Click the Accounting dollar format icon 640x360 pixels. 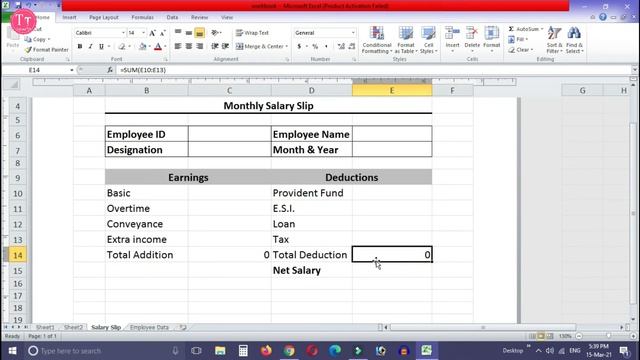tap(299, 47)
